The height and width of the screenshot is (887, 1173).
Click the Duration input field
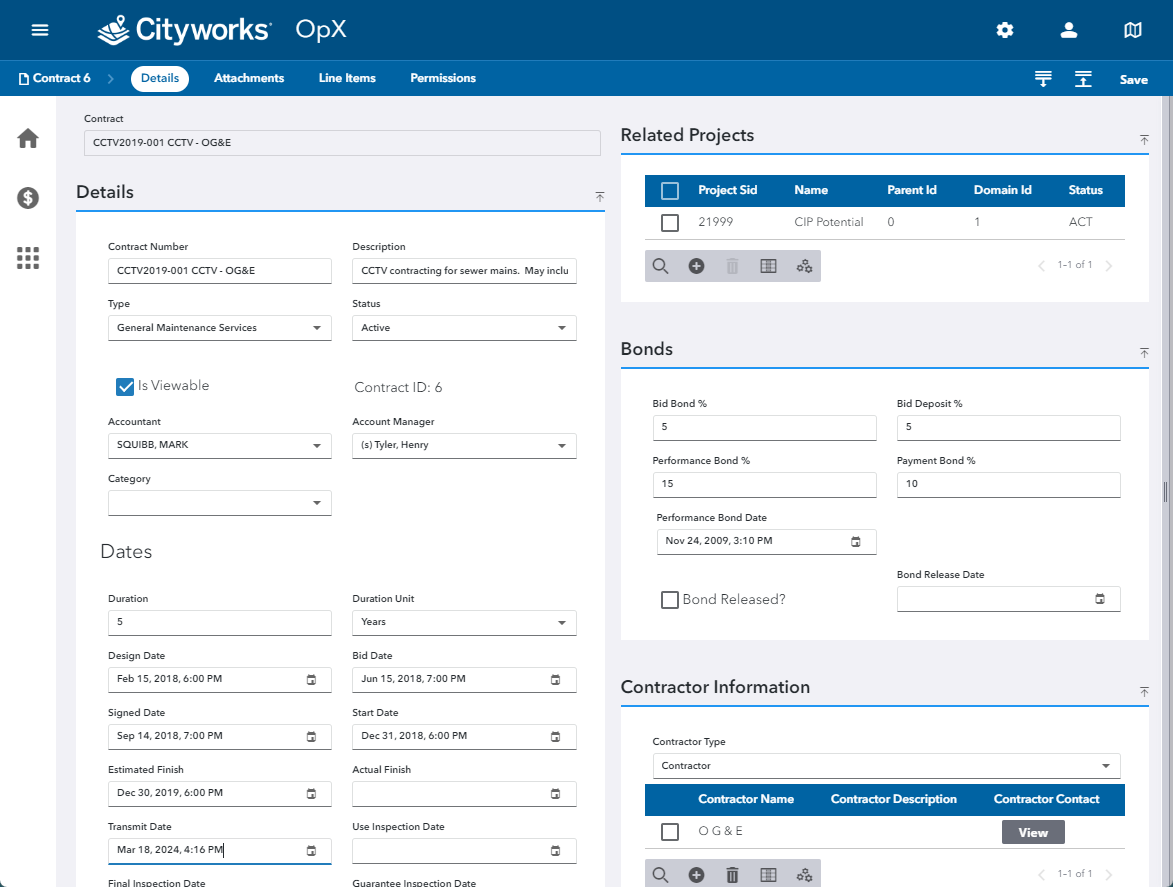(219, 622)
